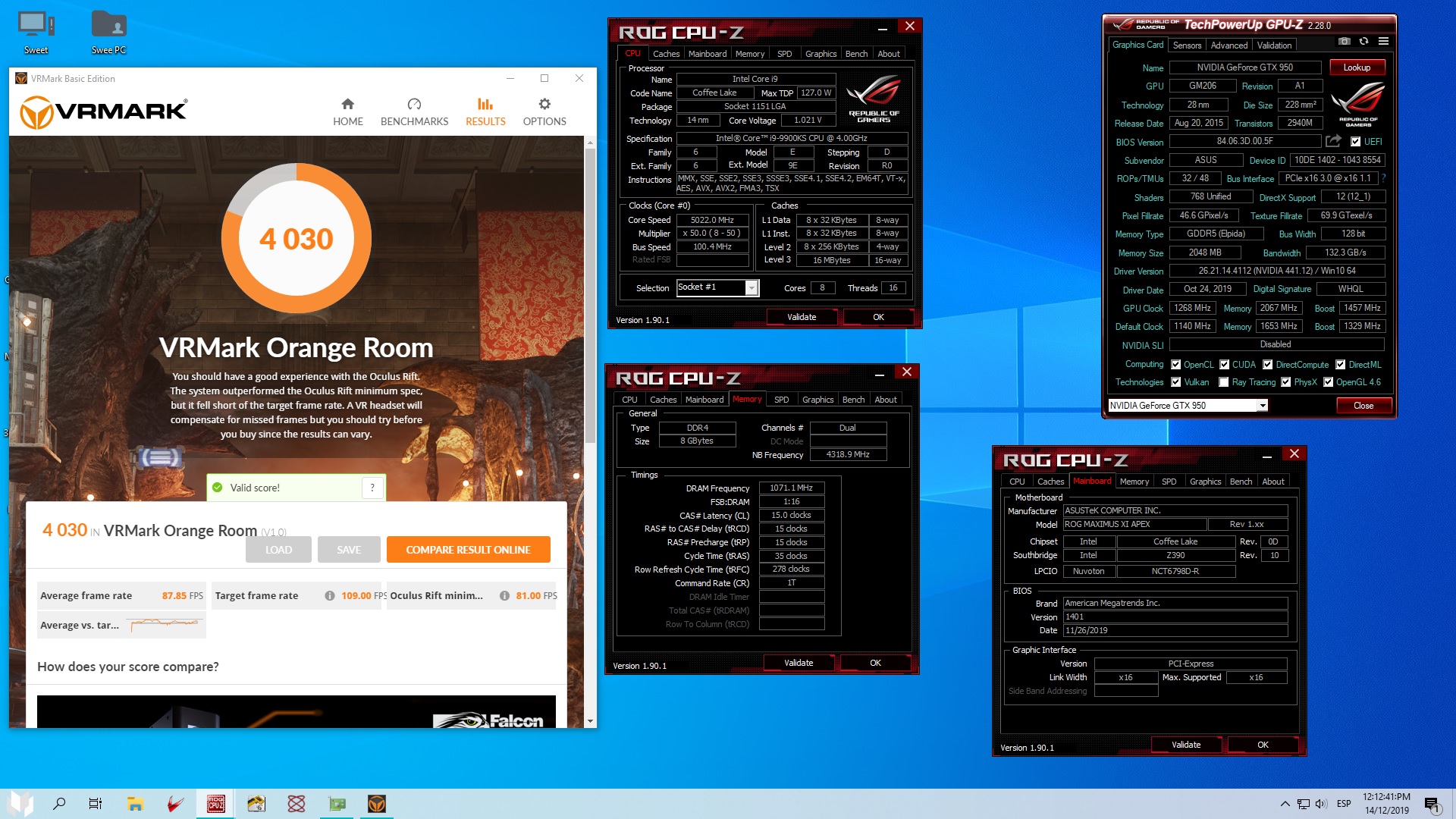This screenshot has height=819, width=1456.
Task: Open File Explorer from taskbar
Action: [x=135, y=803]
